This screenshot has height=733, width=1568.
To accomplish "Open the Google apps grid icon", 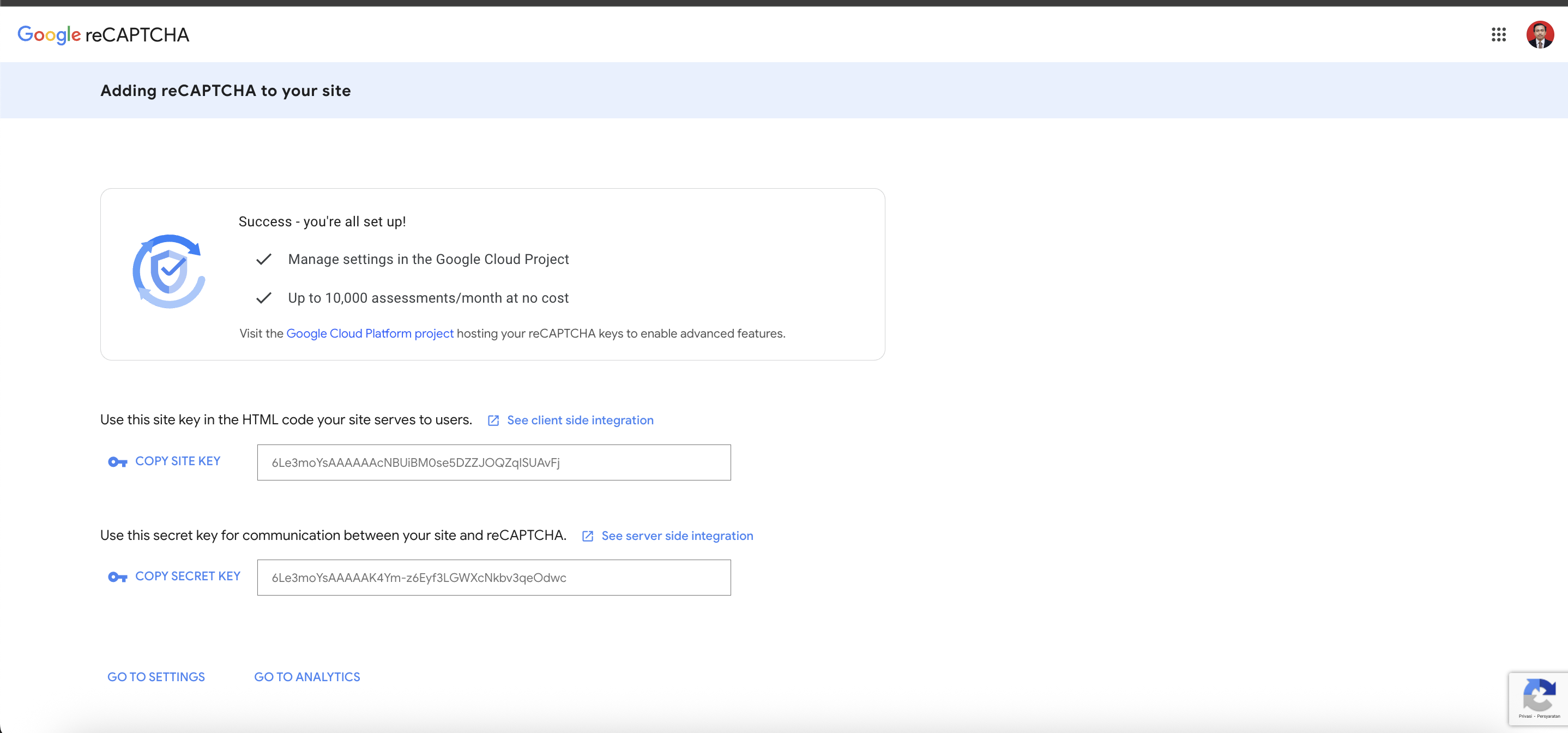I will [x=1498, y=35].
